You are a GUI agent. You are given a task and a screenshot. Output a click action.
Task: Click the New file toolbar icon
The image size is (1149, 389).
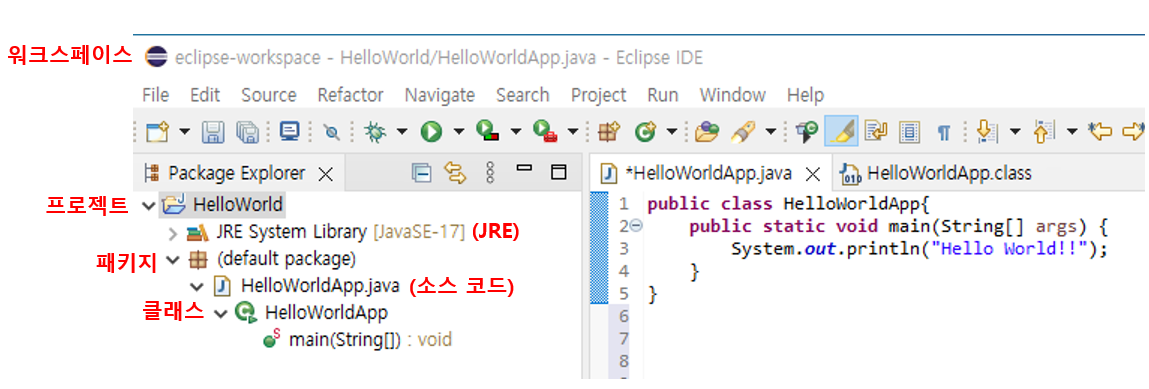[157, 132]
